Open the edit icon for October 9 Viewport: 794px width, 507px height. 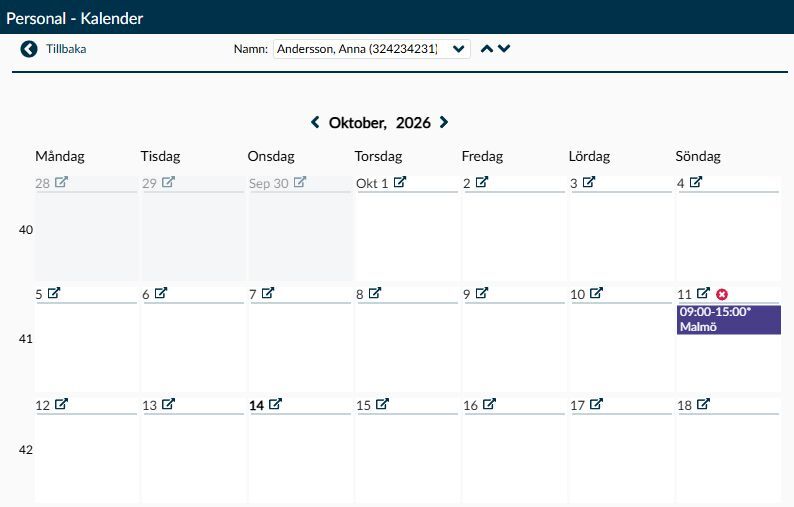(x=482, y=293)
